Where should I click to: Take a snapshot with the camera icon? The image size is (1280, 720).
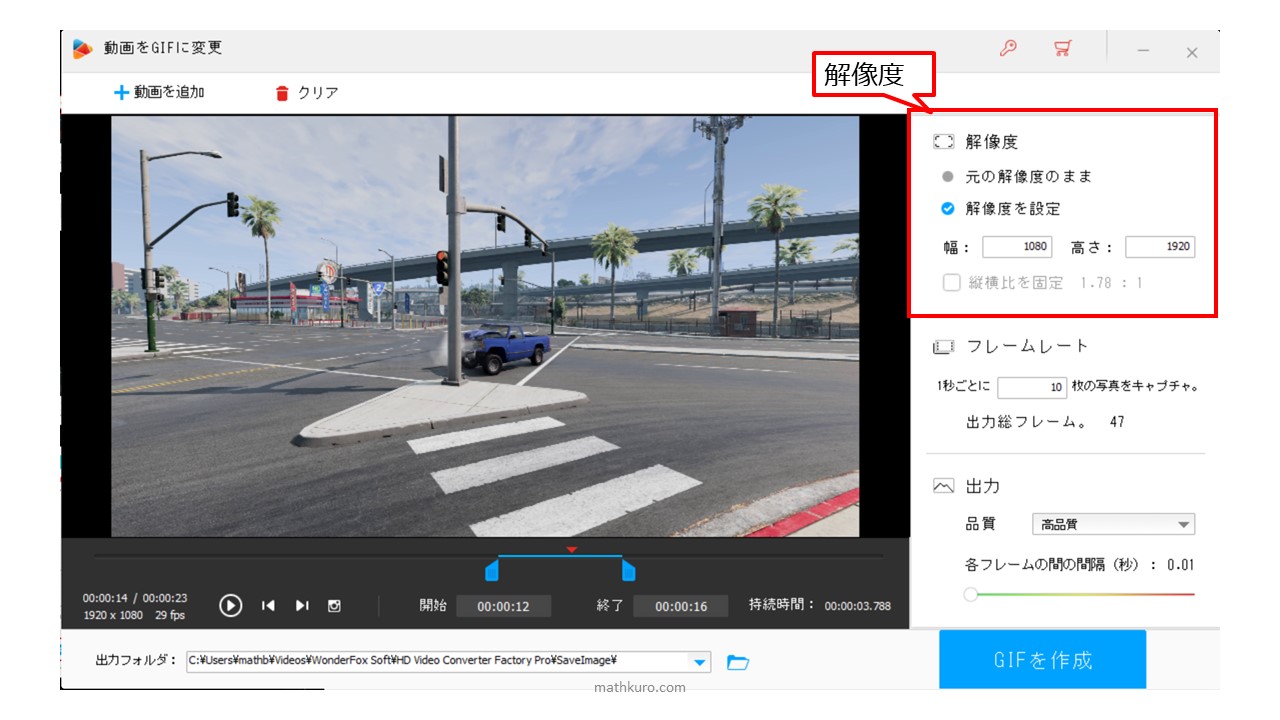pos(335,605)
